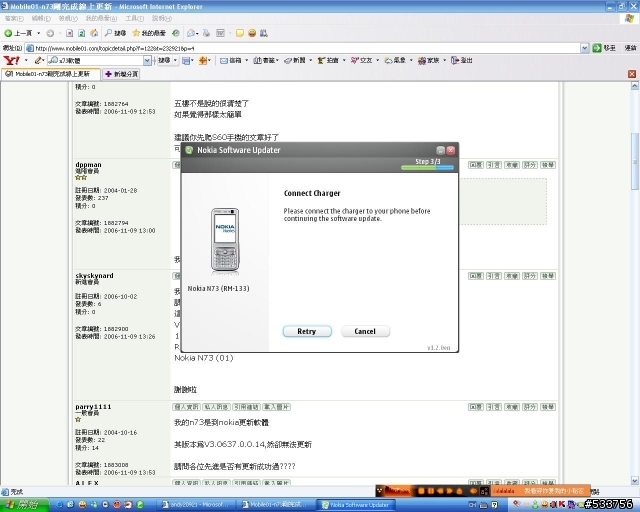The height and width of the screenshot is (512, 640).
Task: Expand the Yahoo search box dropdown
Action: [147, 60]
